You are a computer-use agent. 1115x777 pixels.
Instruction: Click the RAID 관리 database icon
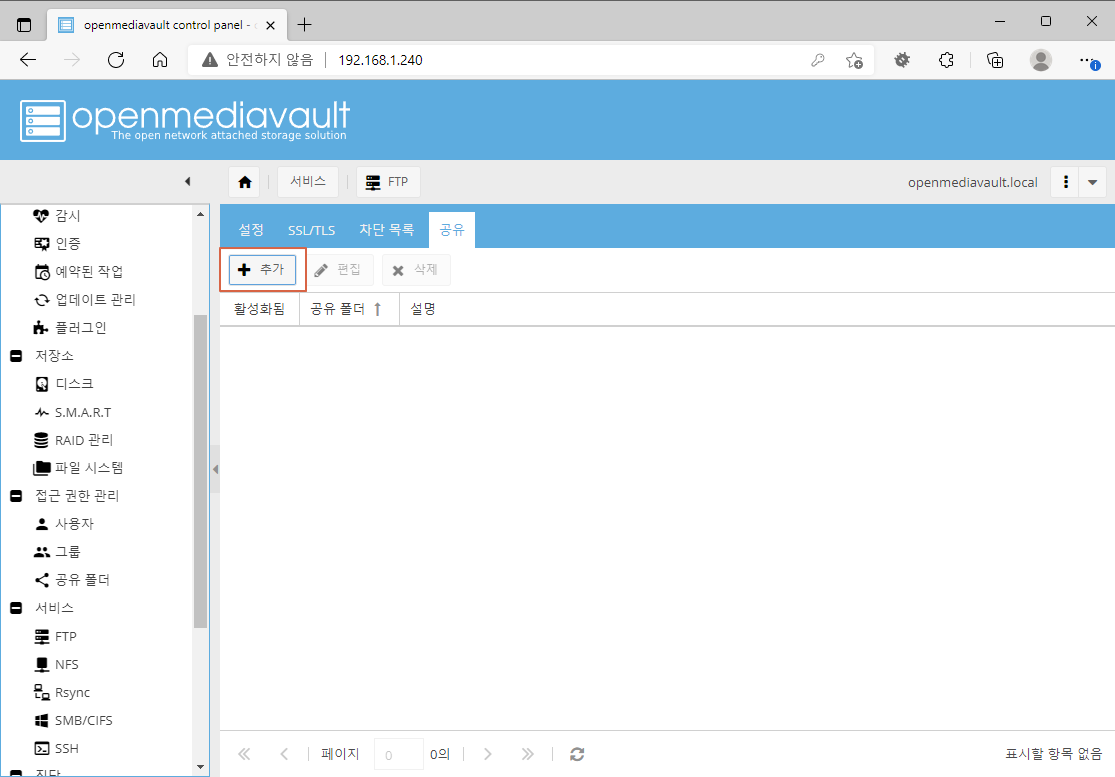(42, 440)
